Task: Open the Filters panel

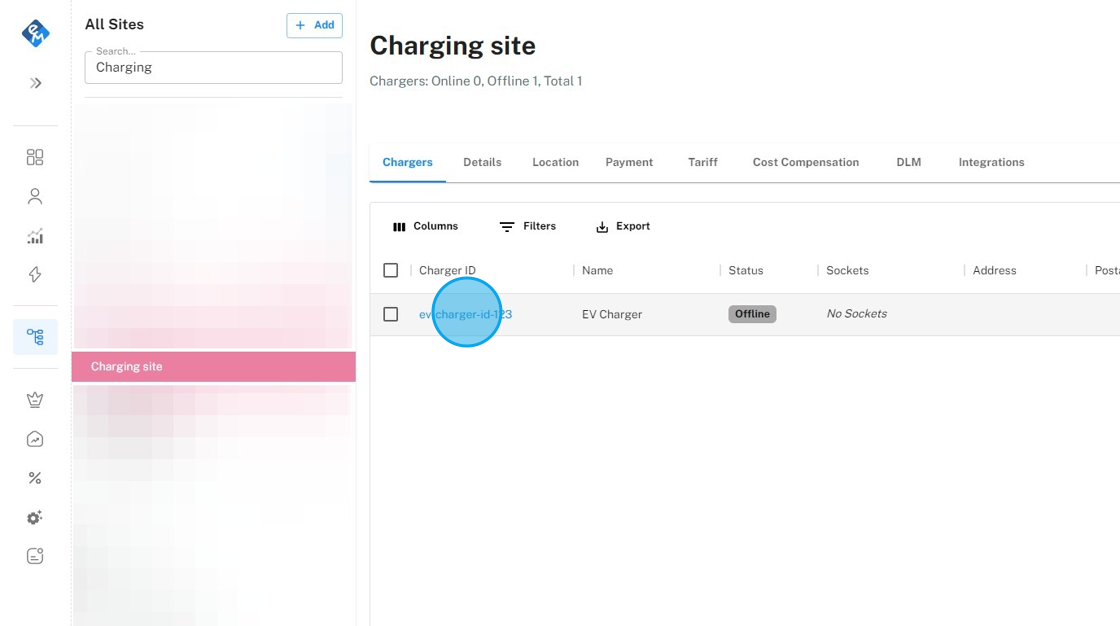Action: point(528,227)
